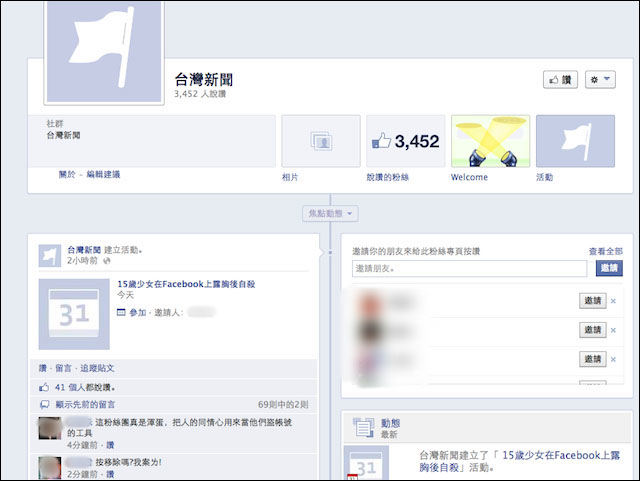Click the Like (讚) button for the page
This screenshot has height=481, width=640.
click(x=560, y=80)
